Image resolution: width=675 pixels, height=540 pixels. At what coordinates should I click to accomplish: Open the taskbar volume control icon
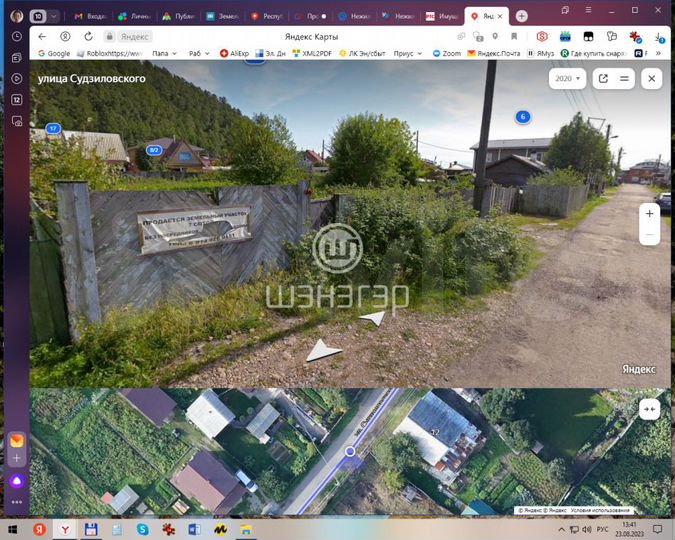[x=586, y=529]
